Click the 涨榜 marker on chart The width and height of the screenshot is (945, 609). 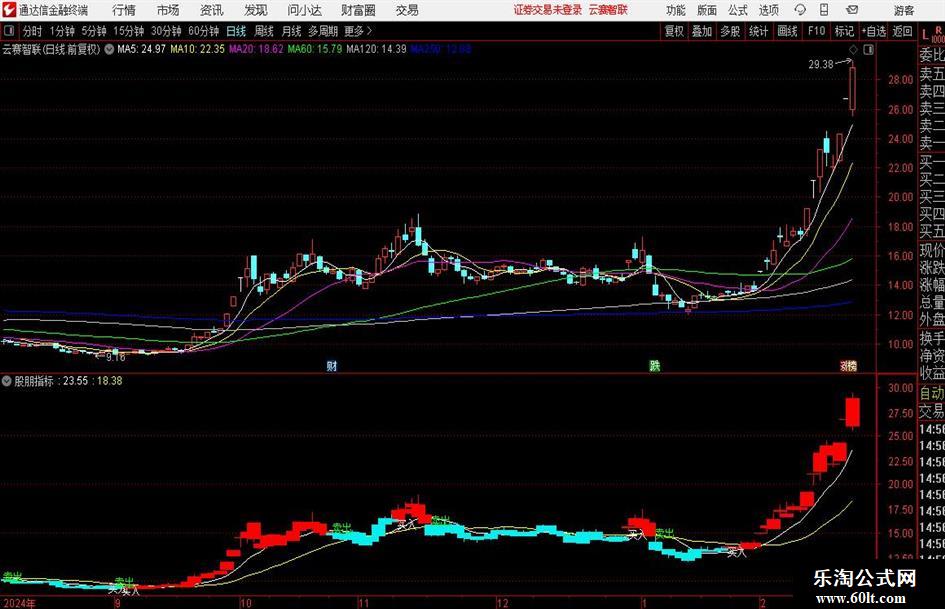click(x=849, y=365)
